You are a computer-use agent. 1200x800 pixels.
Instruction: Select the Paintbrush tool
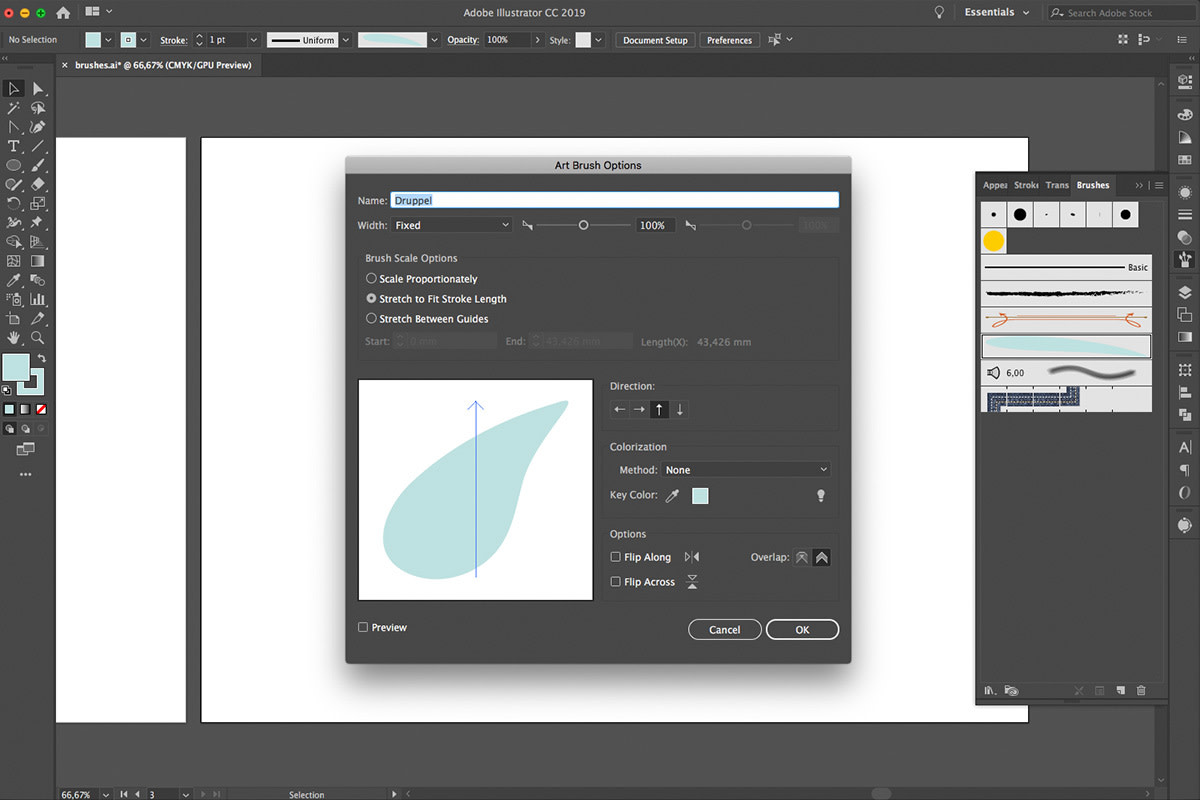pyautogui.click(x=38, y=165)
